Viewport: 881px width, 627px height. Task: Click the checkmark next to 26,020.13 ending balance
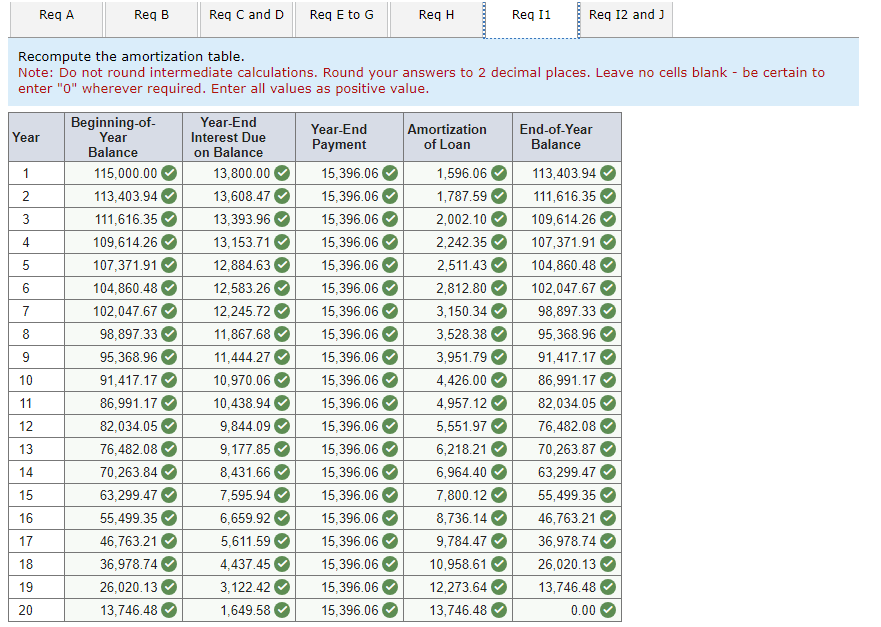pos(608,564)
